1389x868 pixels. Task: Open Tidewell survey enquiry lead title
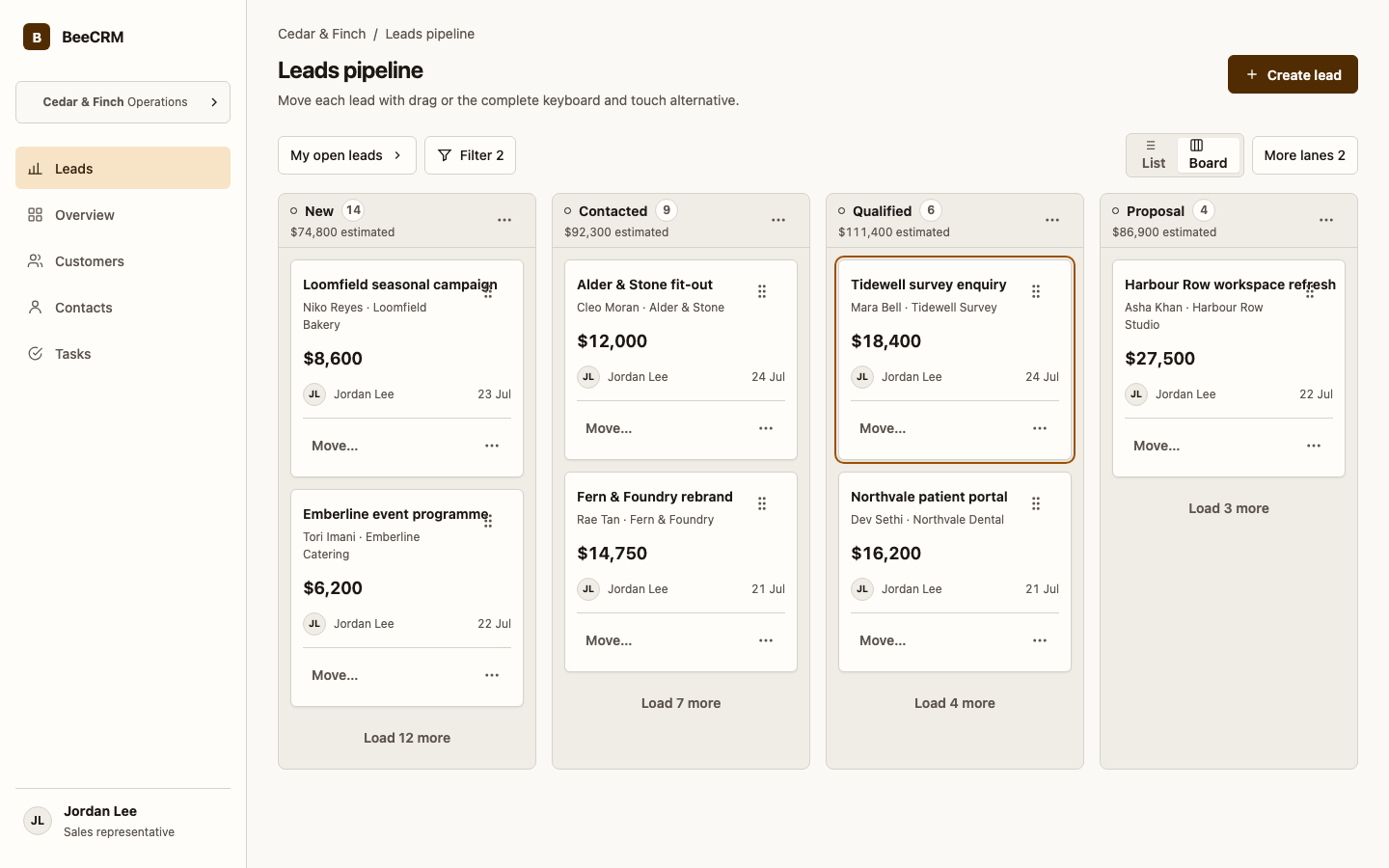coord(928,285)
